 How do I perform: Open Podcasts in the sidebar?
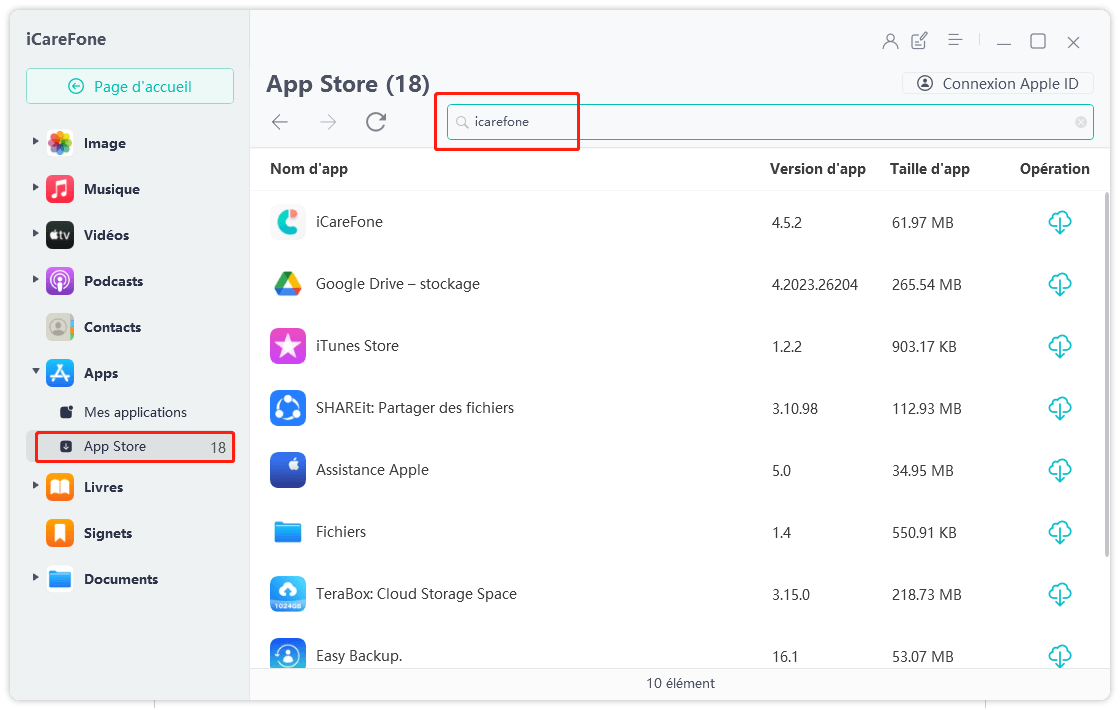[x=113, y=281]
